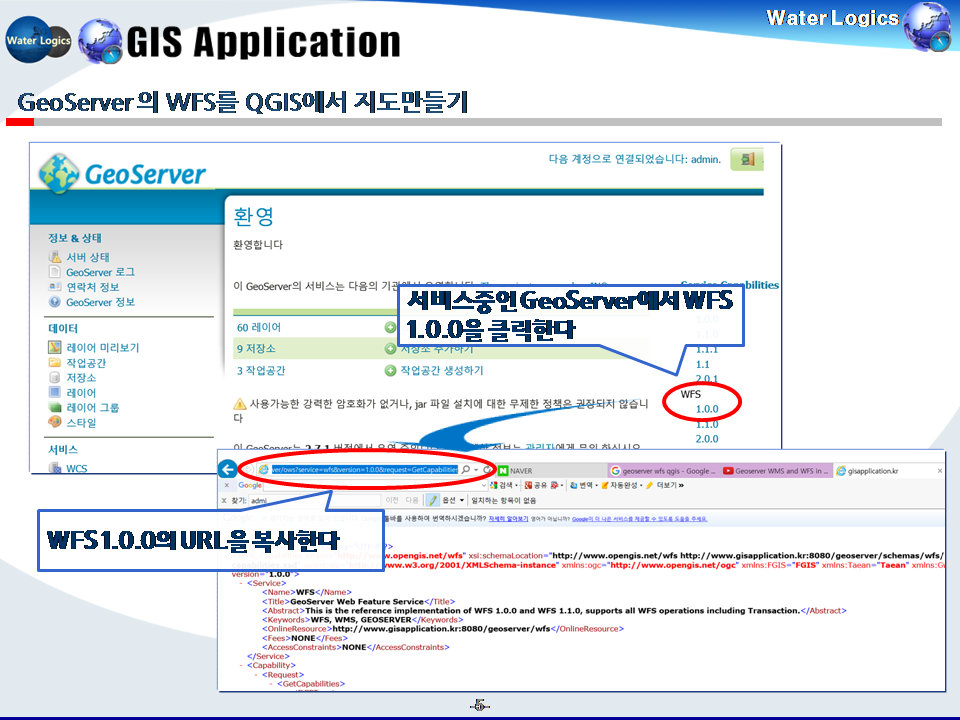Screen dimensions: 960x720
Task: Click the GeoServer 정보 help icon
Action: (54, 302)
